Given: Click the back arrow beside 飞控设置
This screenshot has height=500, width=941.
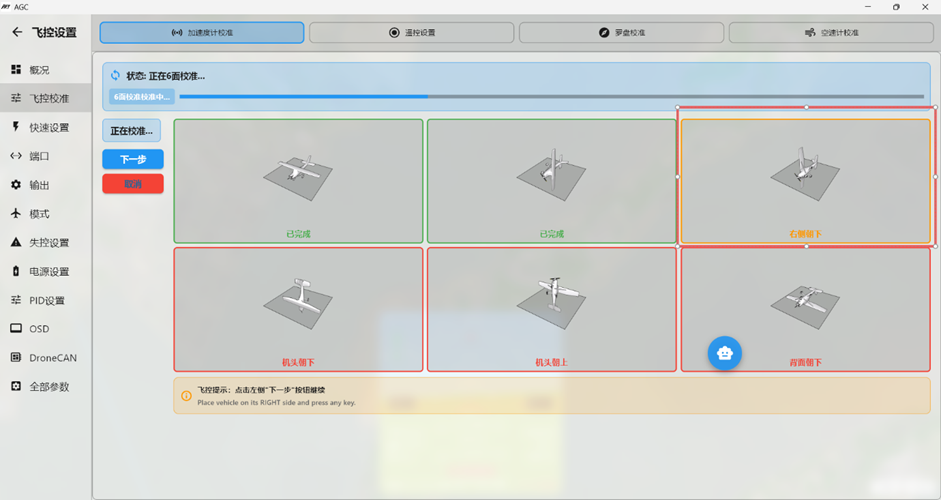Looking at the screenshot, I should point(16,33).
